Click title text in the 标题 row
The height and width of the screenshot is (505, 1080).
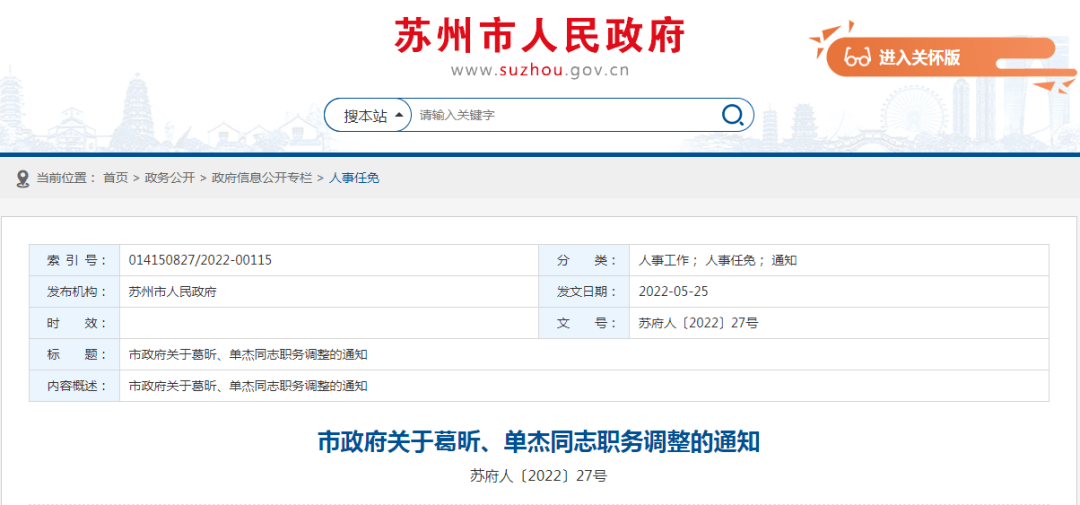pos(248,355)
